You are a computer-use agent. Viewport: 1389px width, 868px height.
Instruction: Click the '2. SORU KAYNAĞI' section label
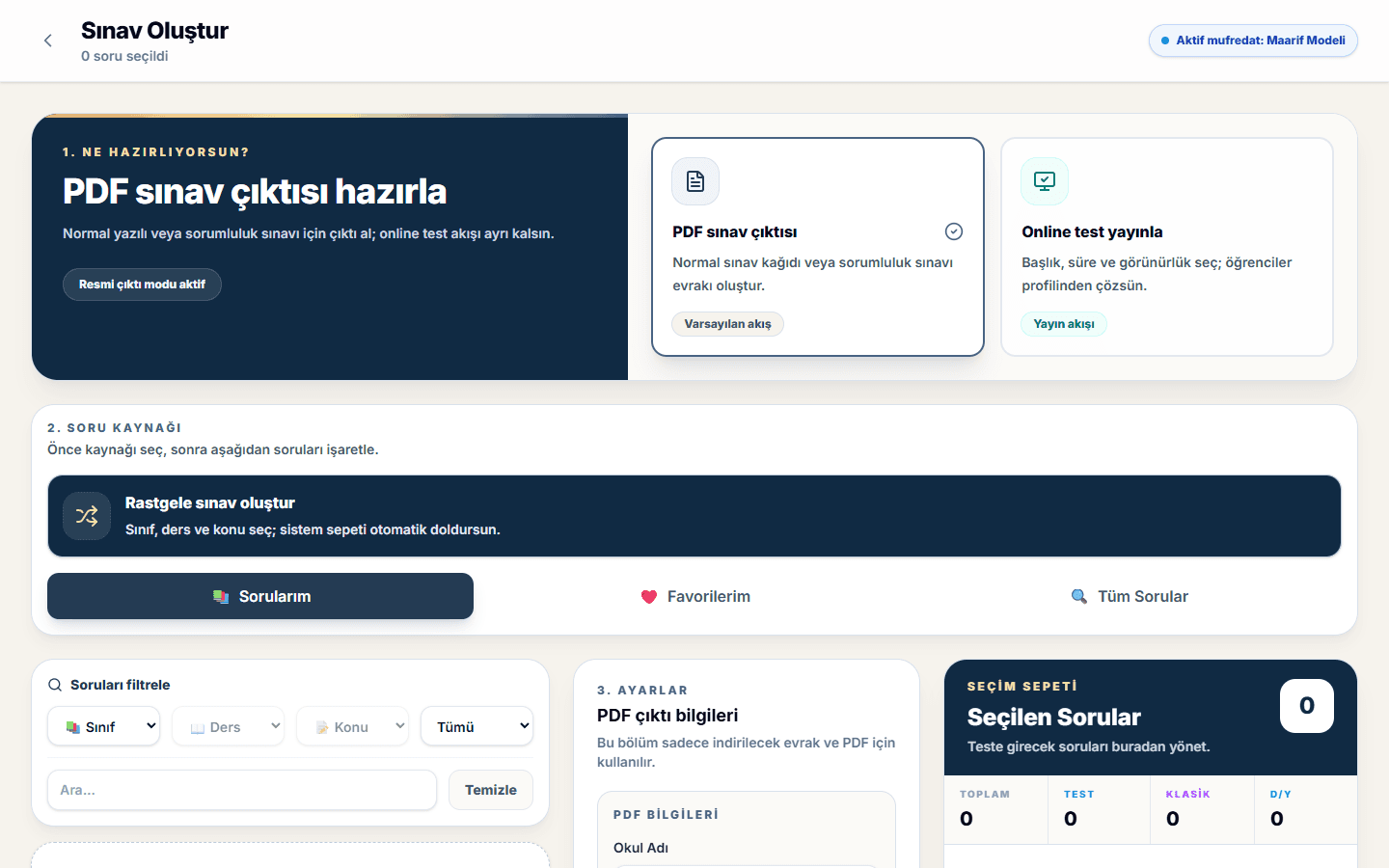[x=115, y=428]
